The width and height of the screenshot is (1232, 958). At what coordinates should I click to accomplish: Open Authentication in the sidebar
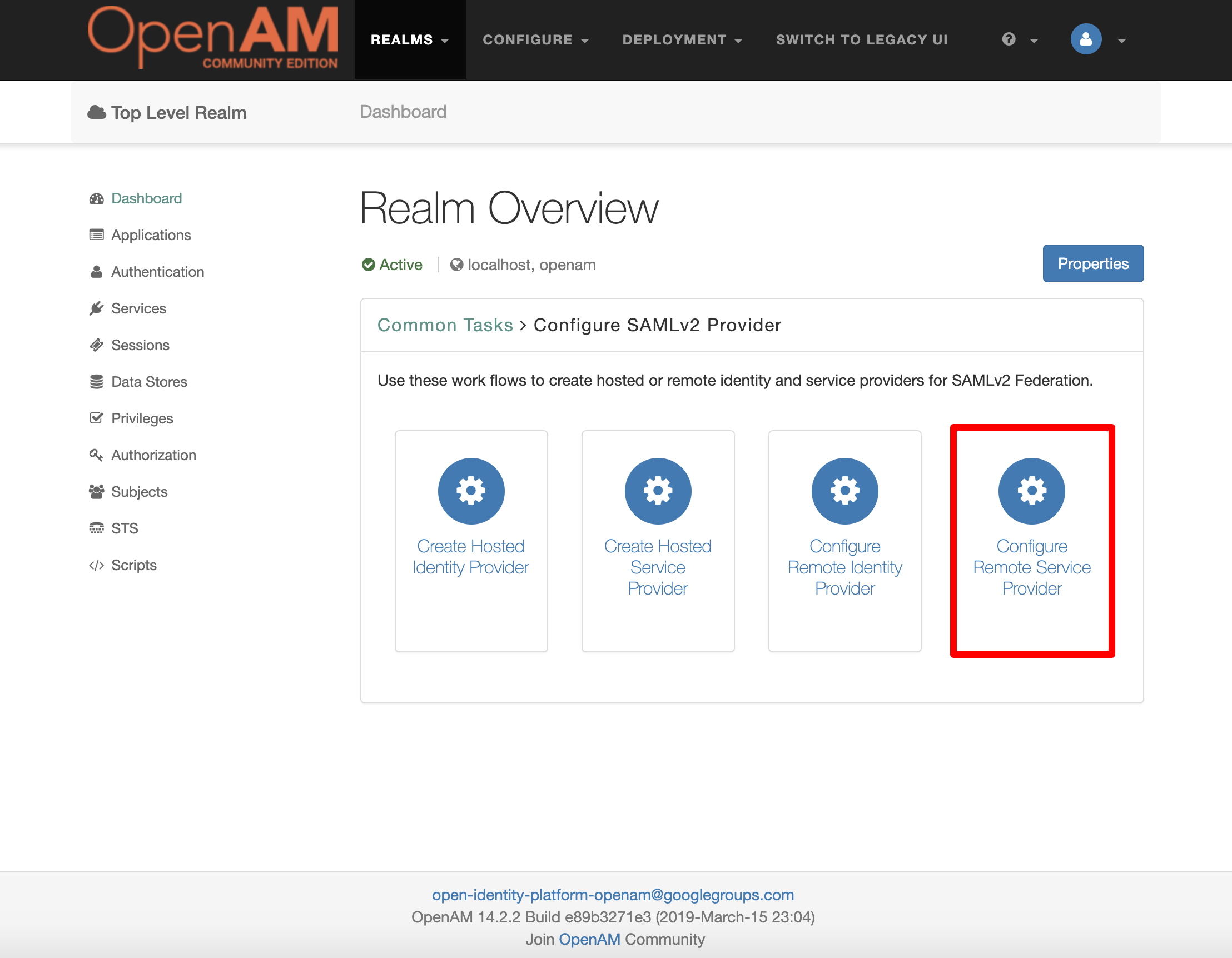point(158,272)
